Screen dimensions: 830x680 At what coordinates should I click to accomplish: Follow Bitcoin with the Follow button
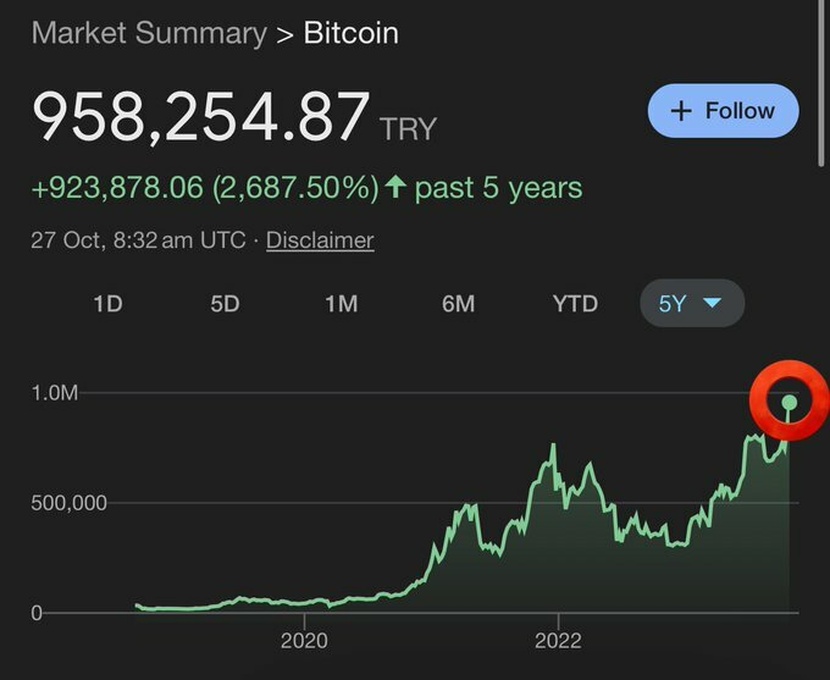click(723, 111)
